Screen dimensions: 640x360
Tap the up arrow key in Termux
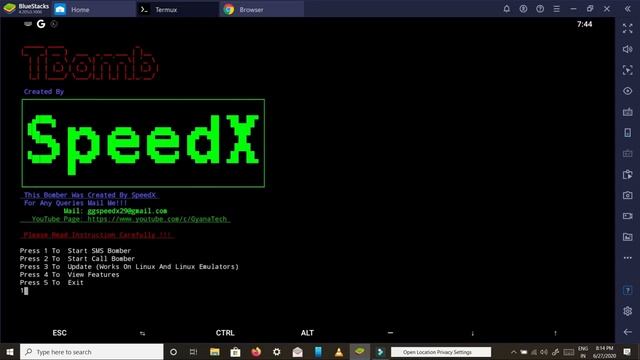[x=555, y=333]
